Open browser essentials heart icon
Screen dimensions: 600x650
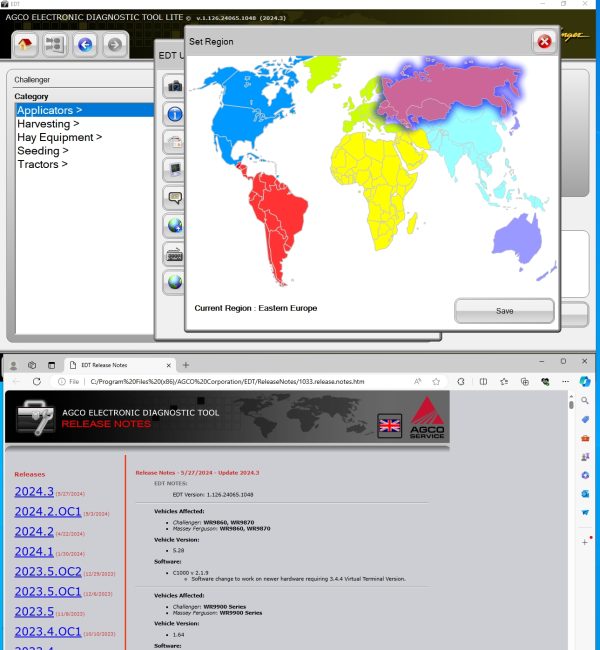tap(545, 381)
